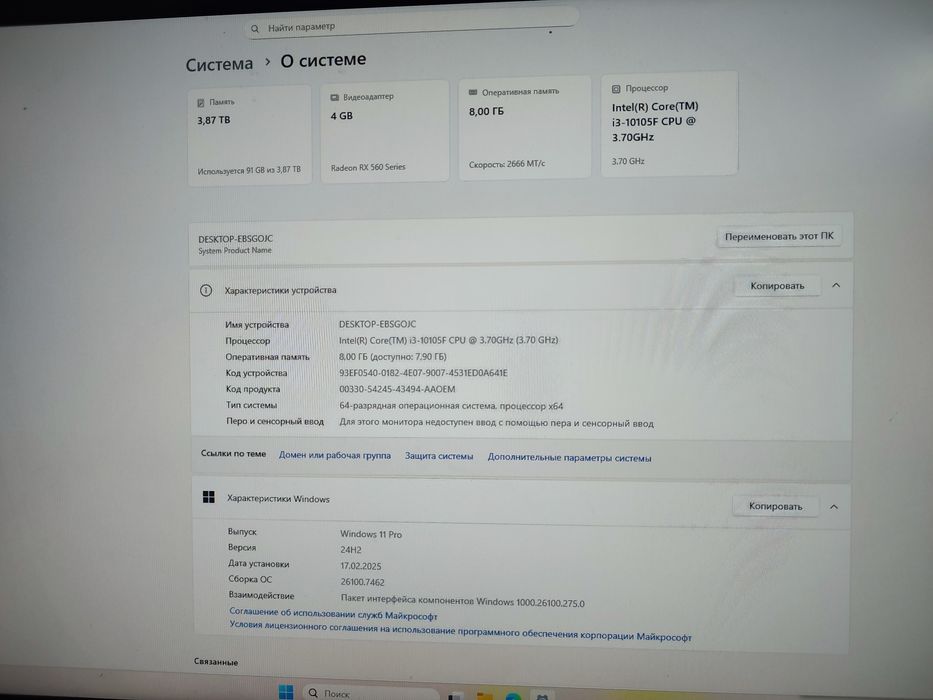Collapse Характеристики Windows section chevron

[x=834, y=507]
